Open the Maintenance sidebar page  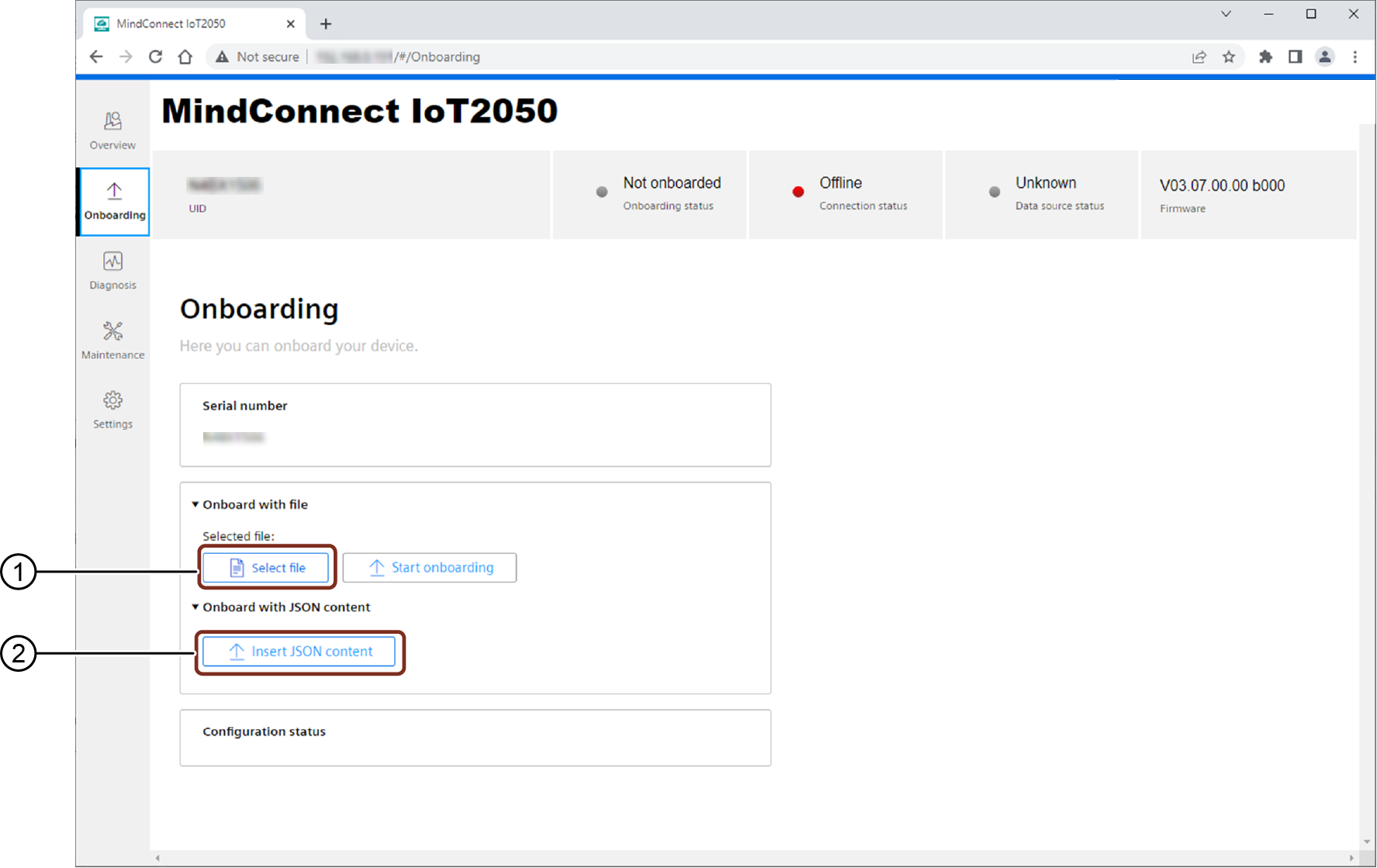pos(112,341)
